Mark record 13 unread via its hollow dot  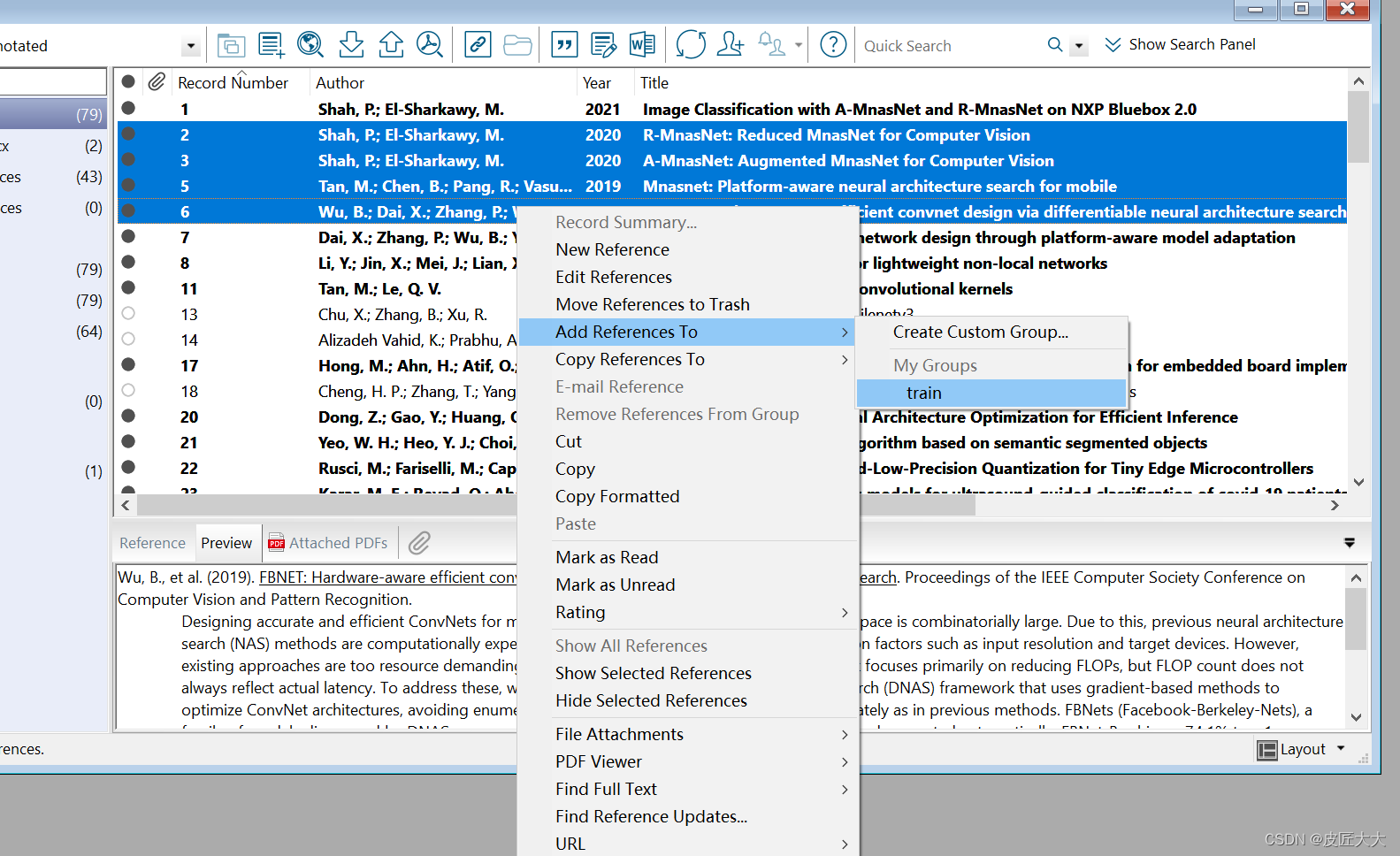click(x=128, y=313)
